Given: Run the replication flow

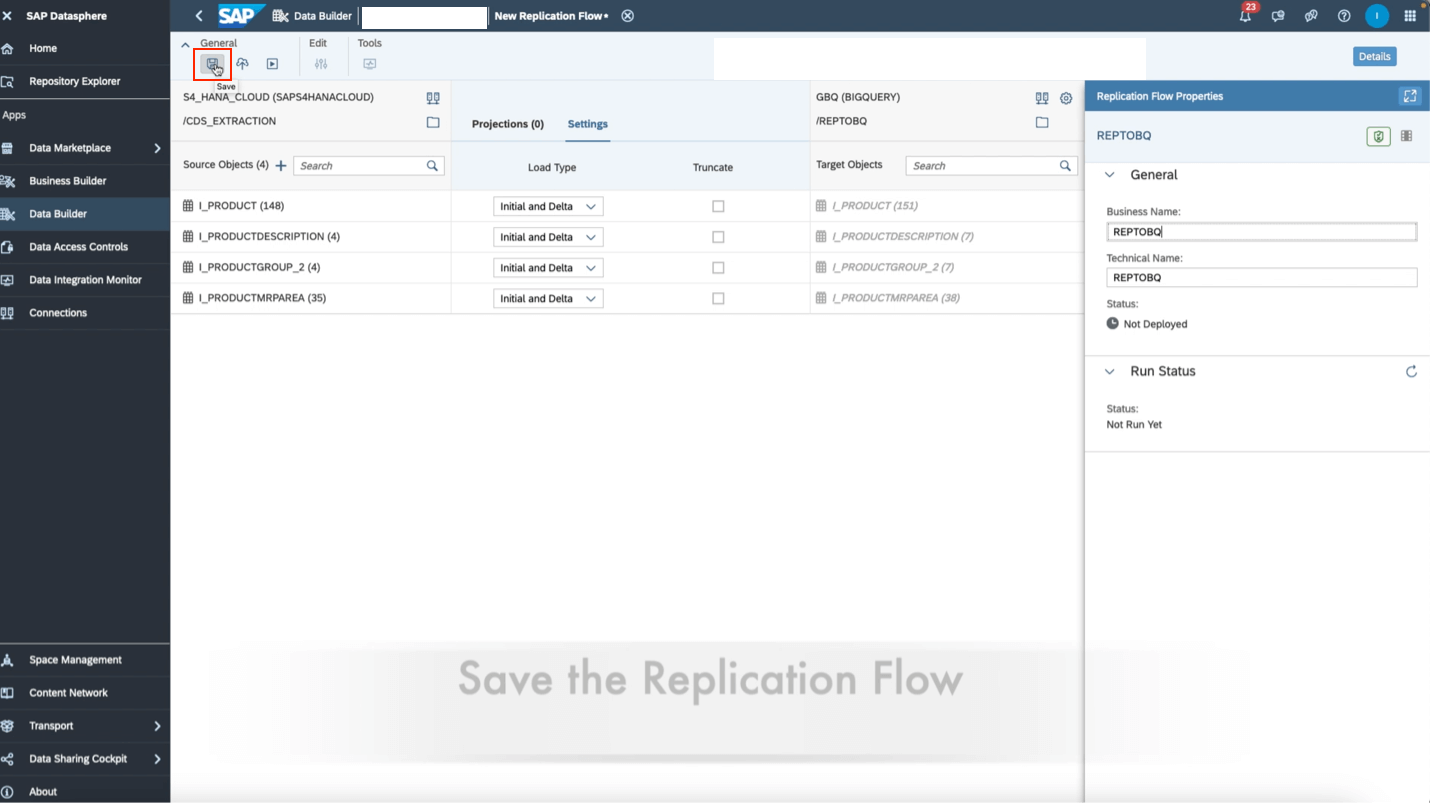Looking at the screenshot, I should click(x=270, y=64).
